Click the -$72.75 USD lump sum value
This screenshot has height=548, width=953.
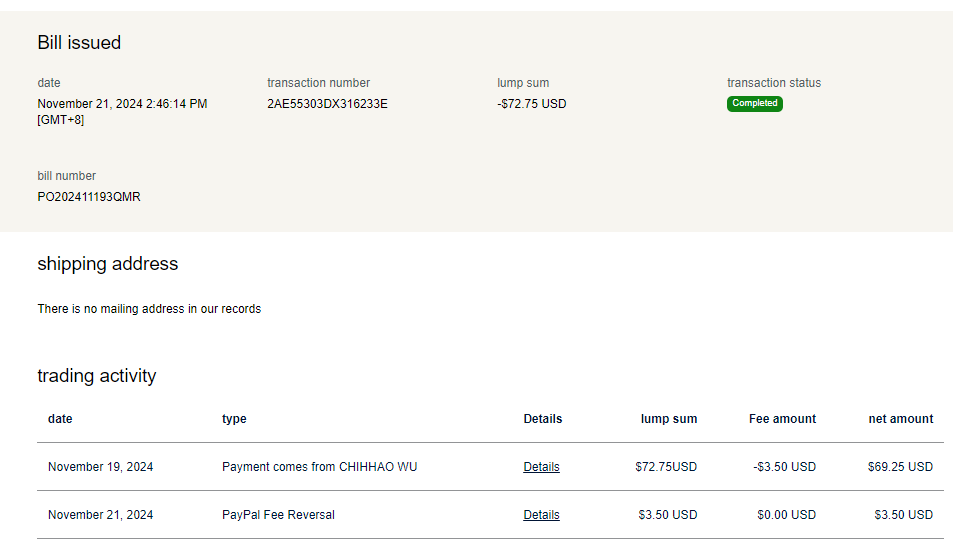(531, 104)
